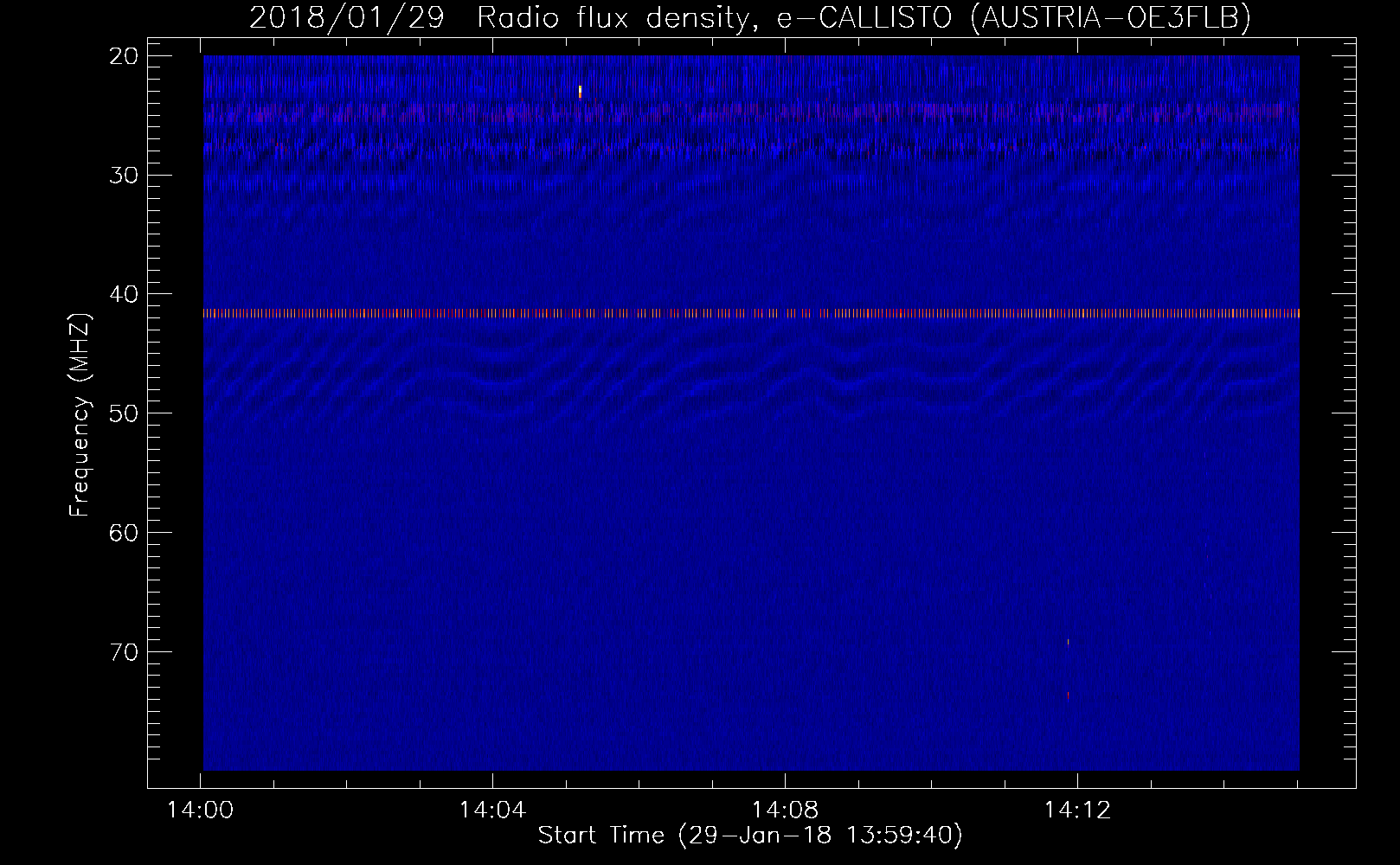The height and width of the screenshot is (865, 1400).
Task: Click the 50 frequency tick label
Action: [x=125, y=413]
